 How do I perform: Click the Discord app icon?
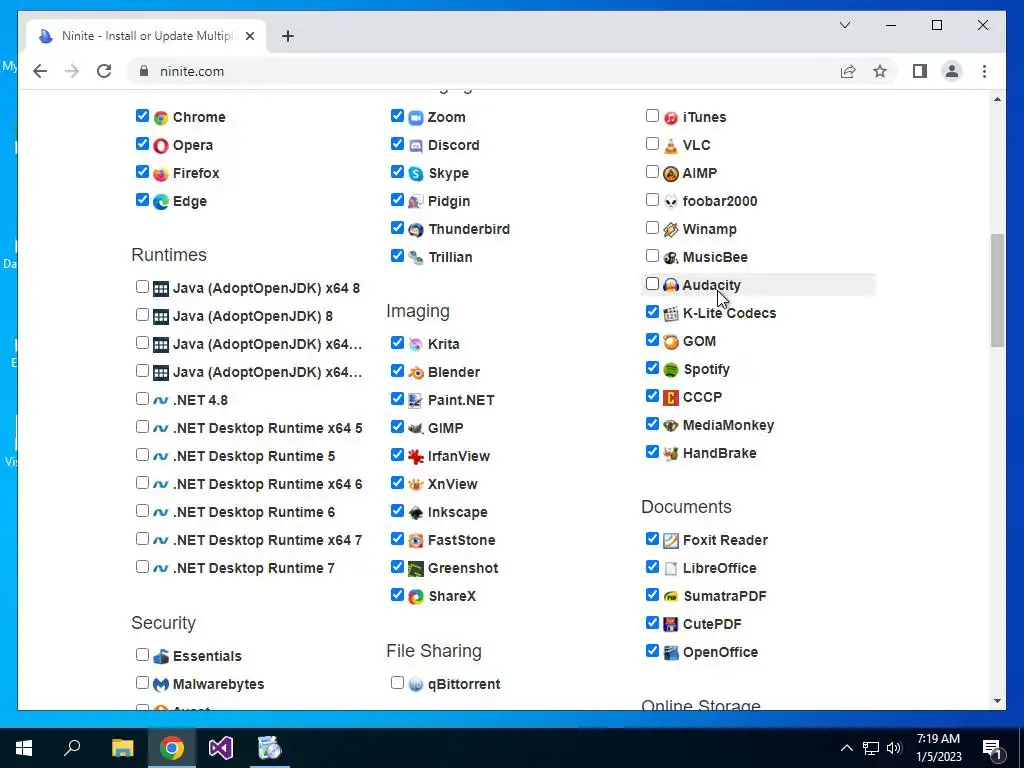pyautogui.click(x=416, y=146)
